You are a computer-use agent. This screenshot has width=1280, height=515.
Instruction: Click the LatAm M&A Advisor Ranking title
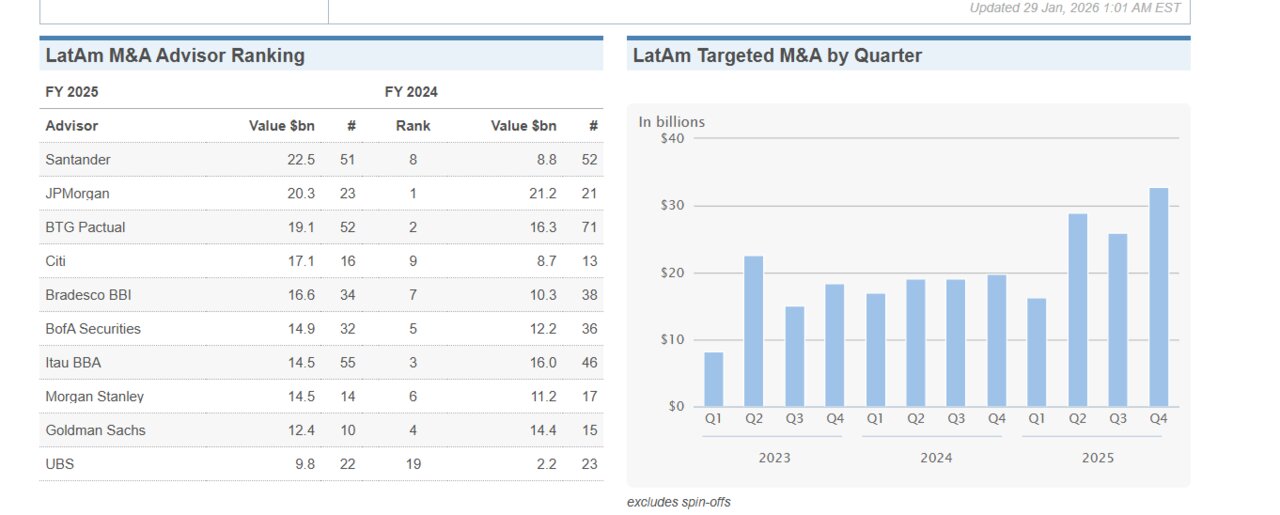(175, 56)
